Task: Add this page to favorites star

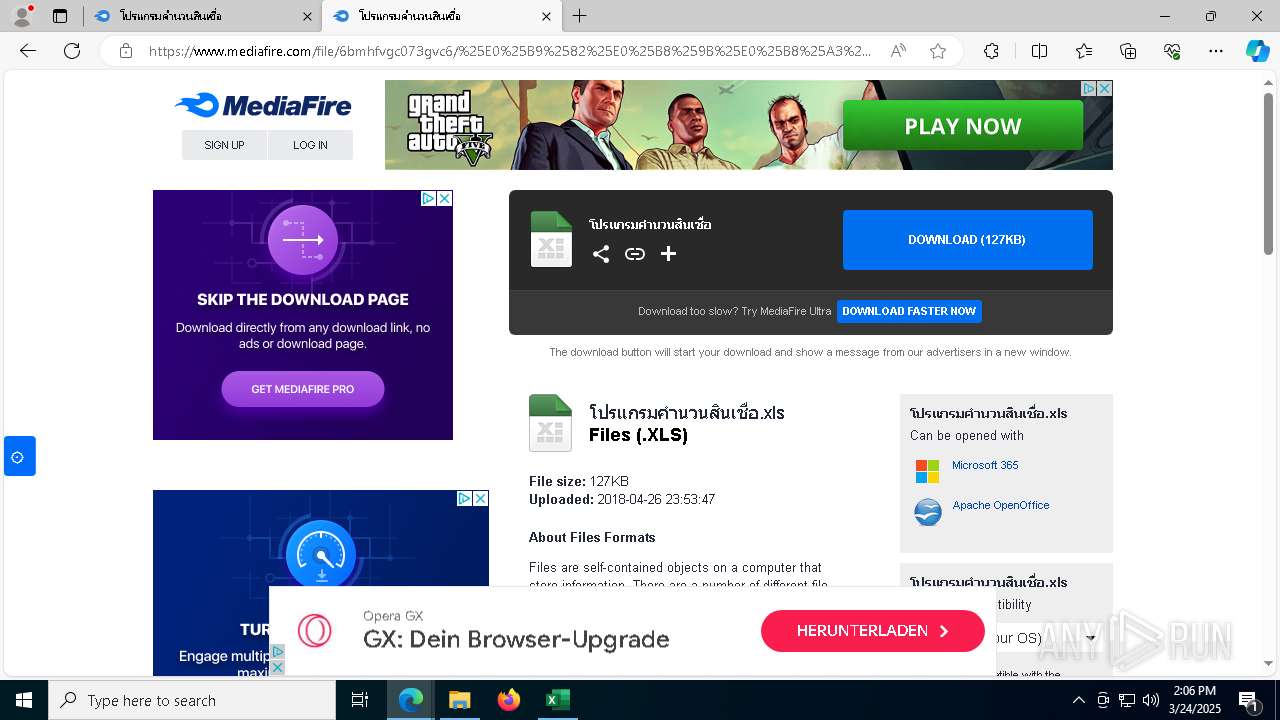Action: 938,51
